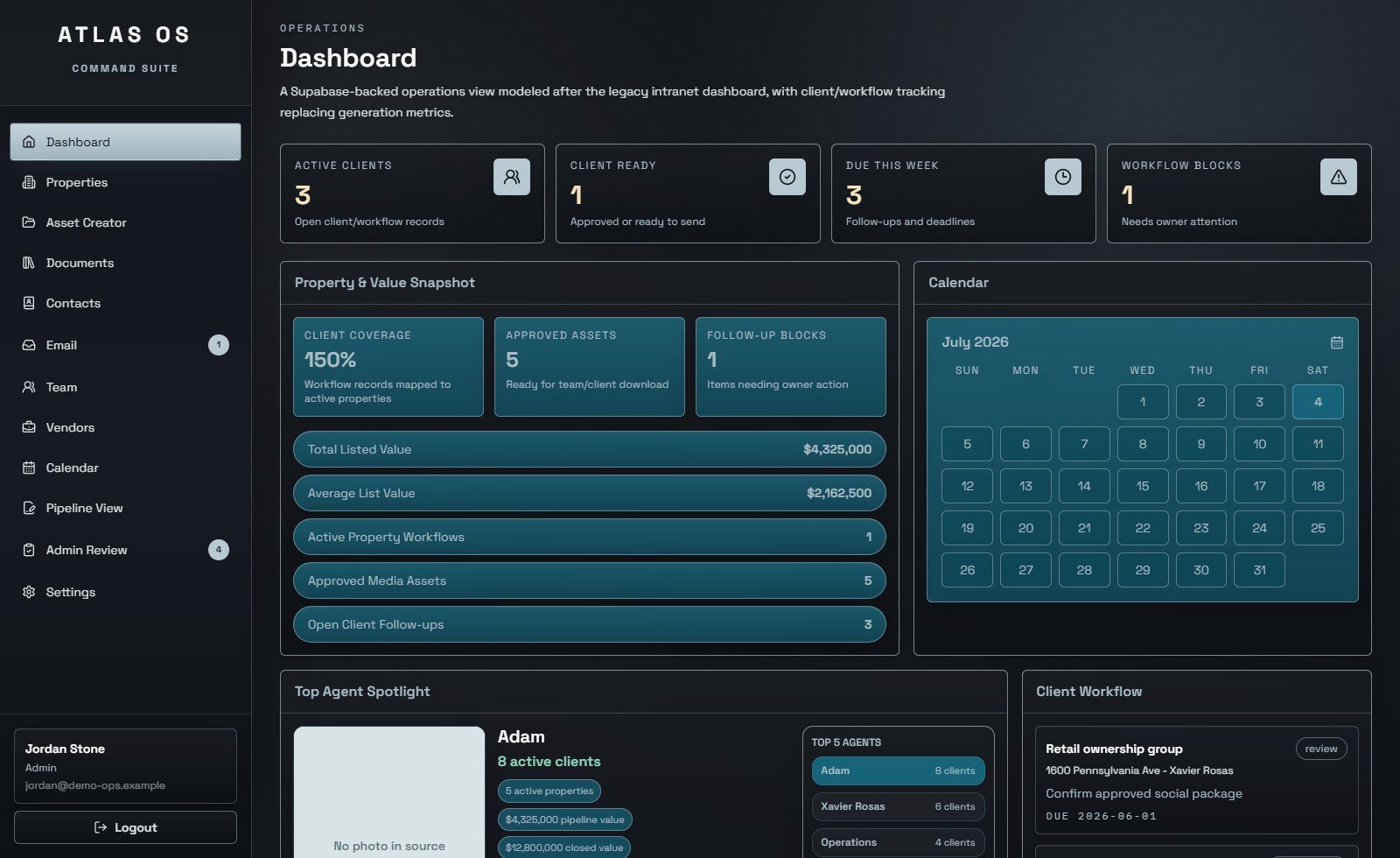
Task: Click the 'Retail ownership group' workflow title
Action: coord(1114,749)
